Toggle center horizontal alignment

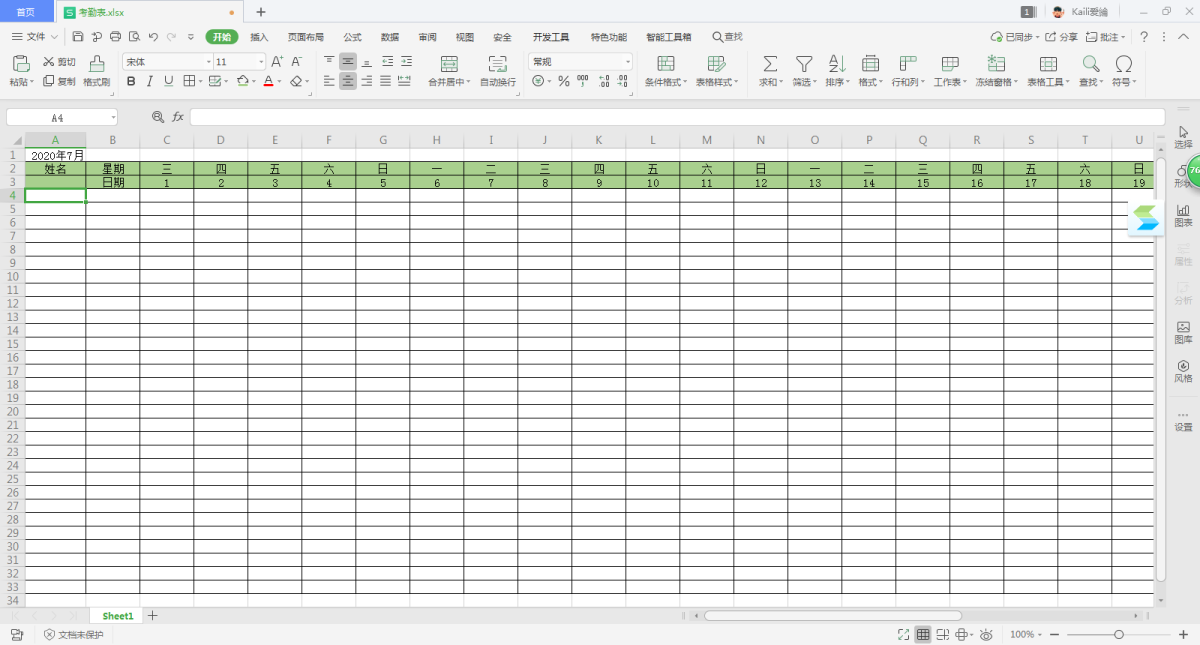(x=348, y=81)
